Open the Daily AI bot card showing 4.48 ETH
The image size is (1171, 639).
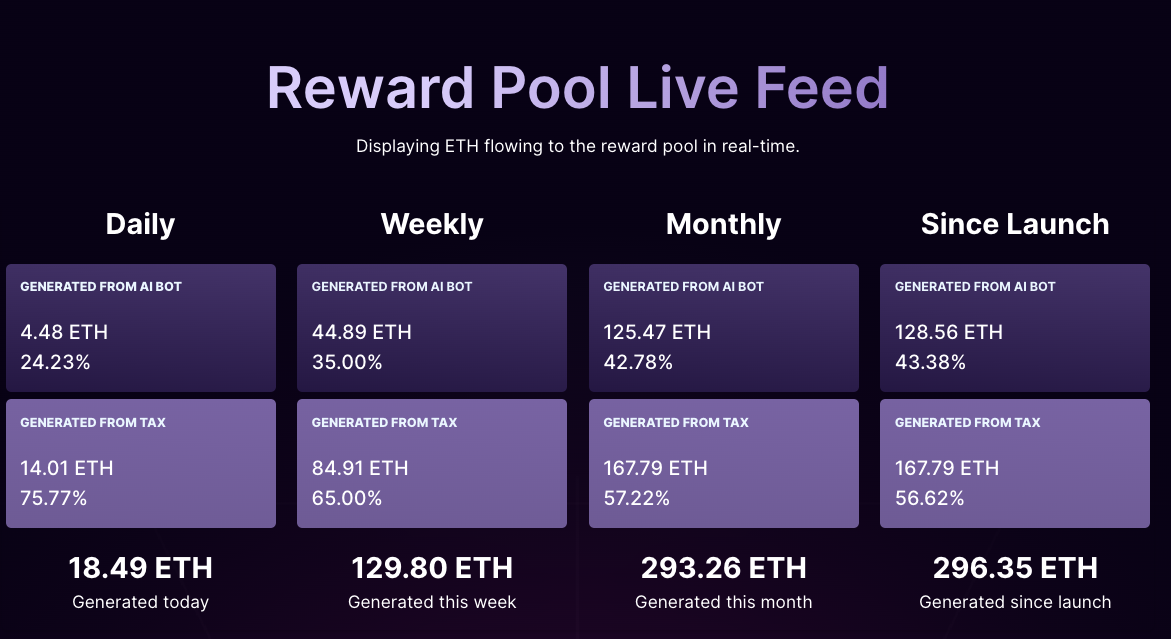point(140,328)
